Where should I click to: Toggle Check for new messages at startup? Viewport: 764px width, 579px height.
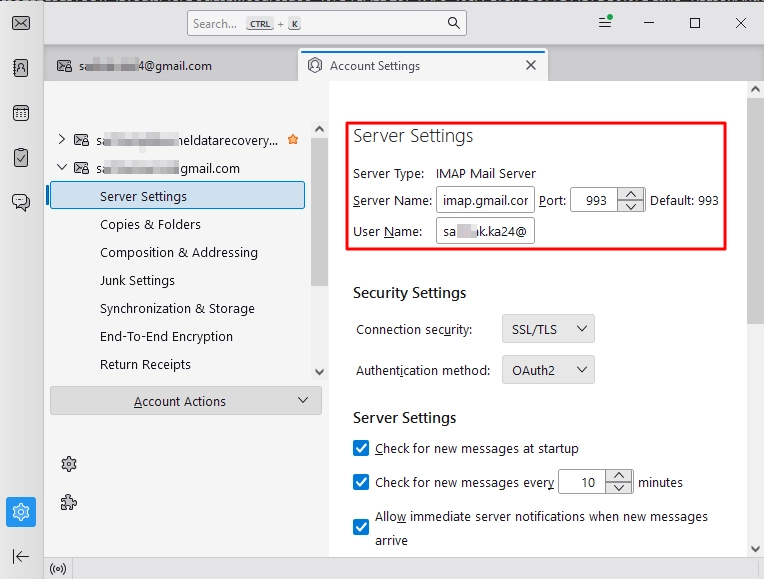(361, 448)
